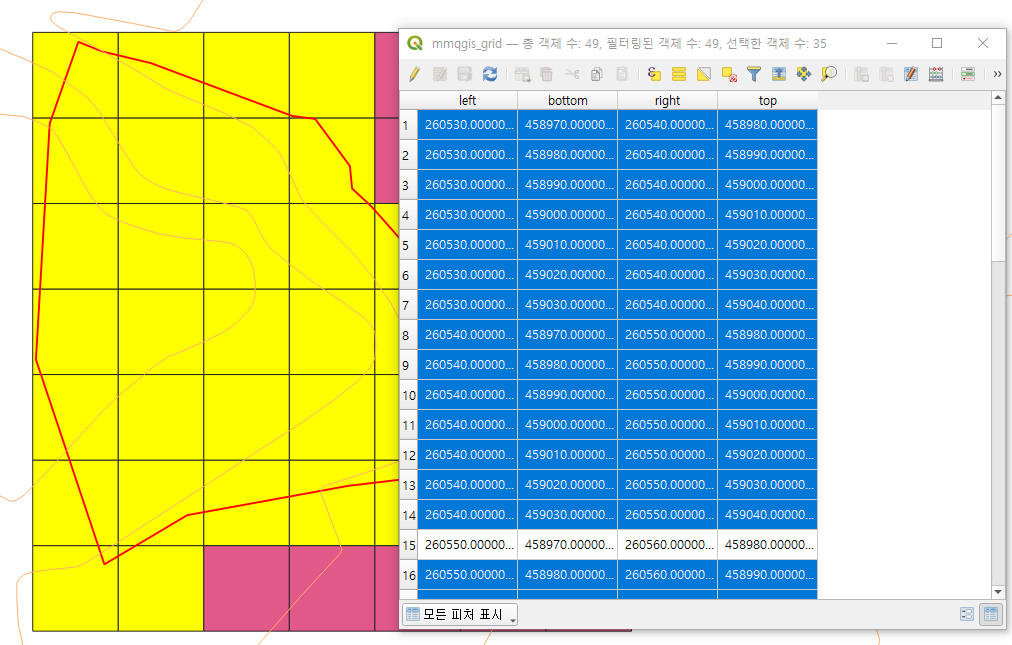
Task: Invert the feature selection
Action: pos(703,74)
